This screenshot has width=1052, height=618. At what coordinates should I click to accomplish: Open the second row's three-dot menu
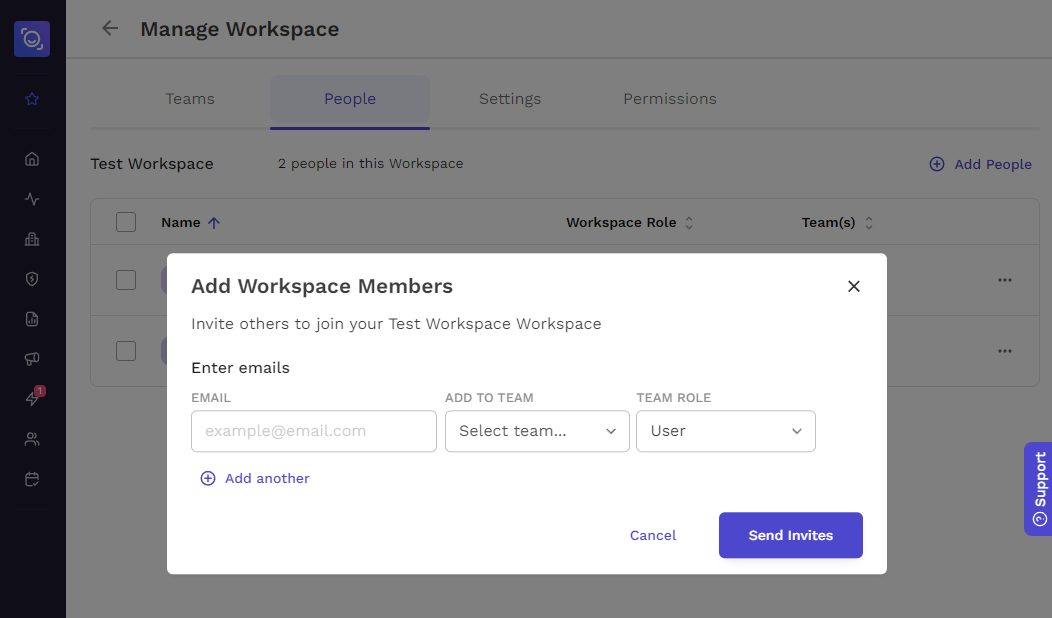(1004, 351)
